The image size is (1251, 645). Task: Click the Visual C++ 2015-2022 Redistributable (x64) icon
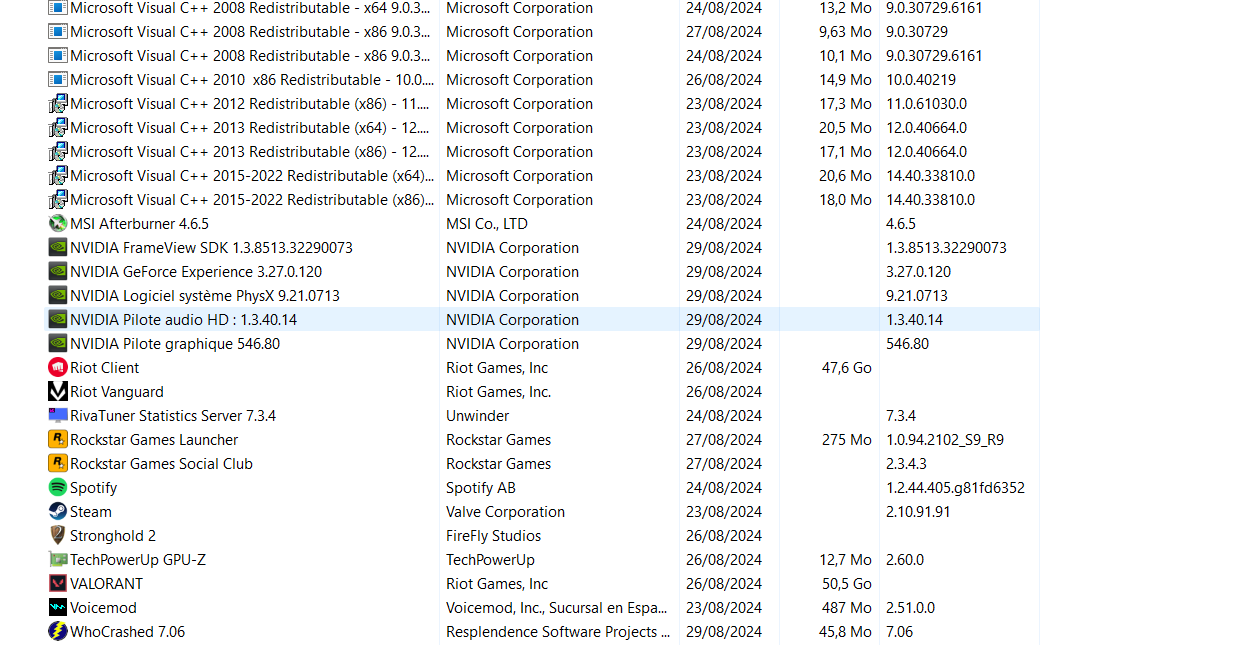pyautogui.click(x=58, y=176)
